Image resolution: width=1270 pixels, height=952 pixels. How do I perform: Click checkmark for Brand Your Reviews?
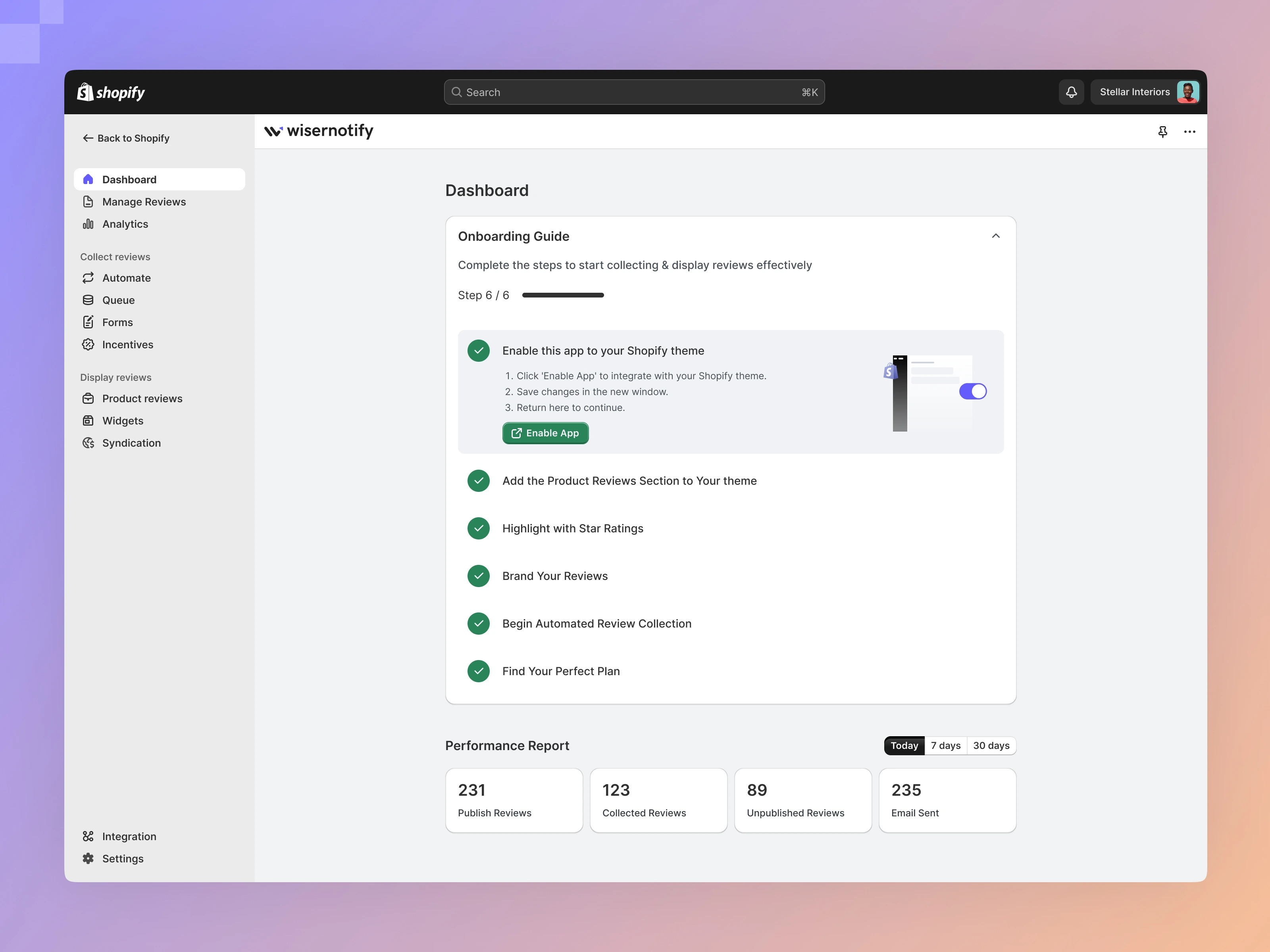(x=478, y=576)
